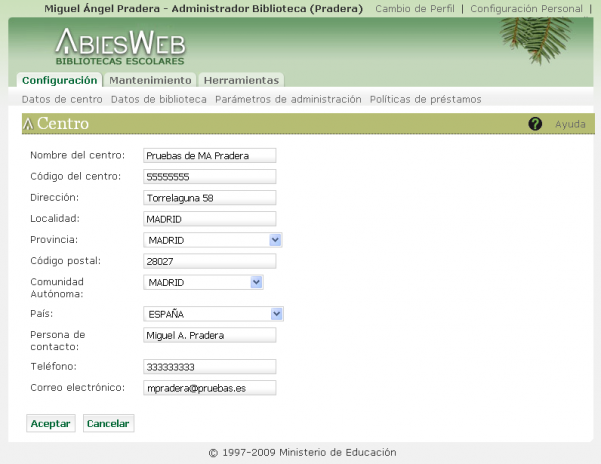Open the Herramientas tab
601x464 pixels.
(x=242, y=80)
